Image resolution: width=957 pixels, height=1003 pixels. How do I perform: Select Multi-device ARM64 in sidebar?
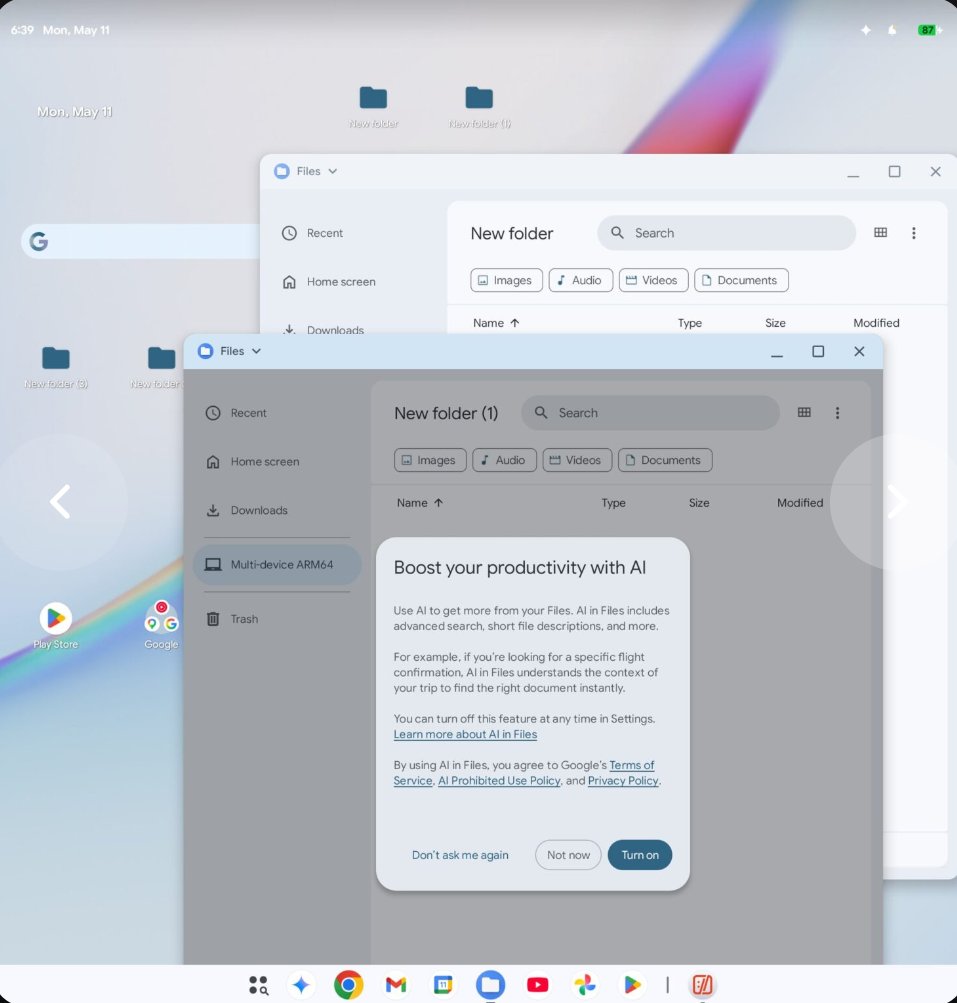pyautogui.click(x=277, y=564)
